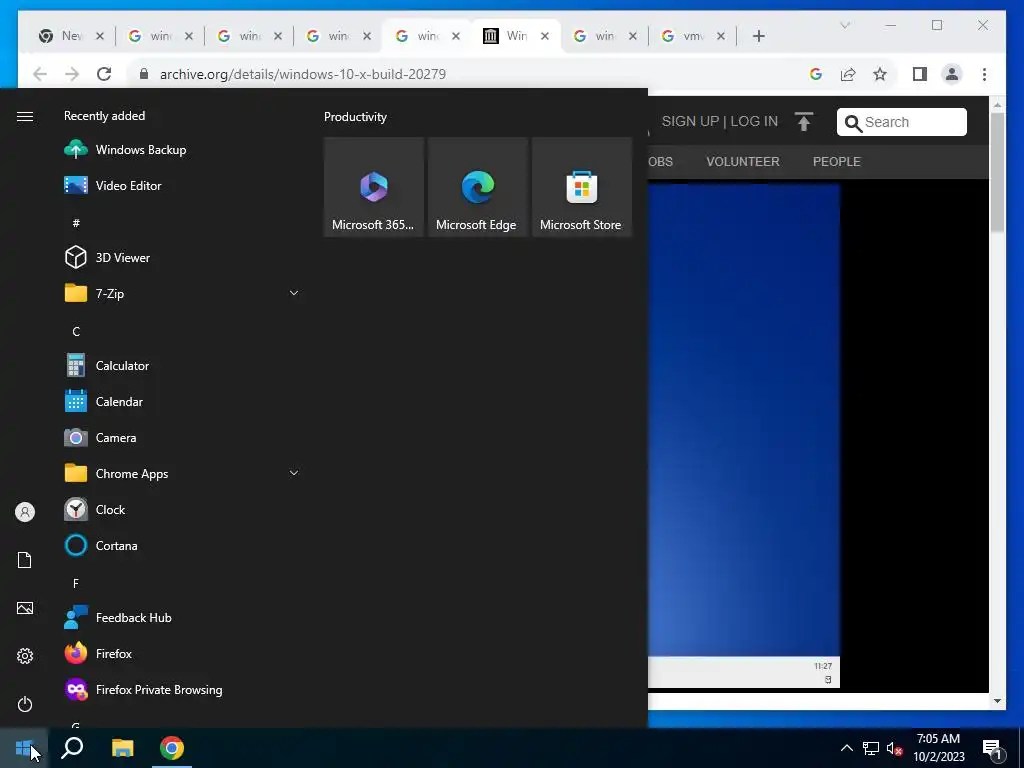This screenshot has width=1024, height=768.
Task: Open Settings gear in Start sidebar
Action: tap(25, 656)
